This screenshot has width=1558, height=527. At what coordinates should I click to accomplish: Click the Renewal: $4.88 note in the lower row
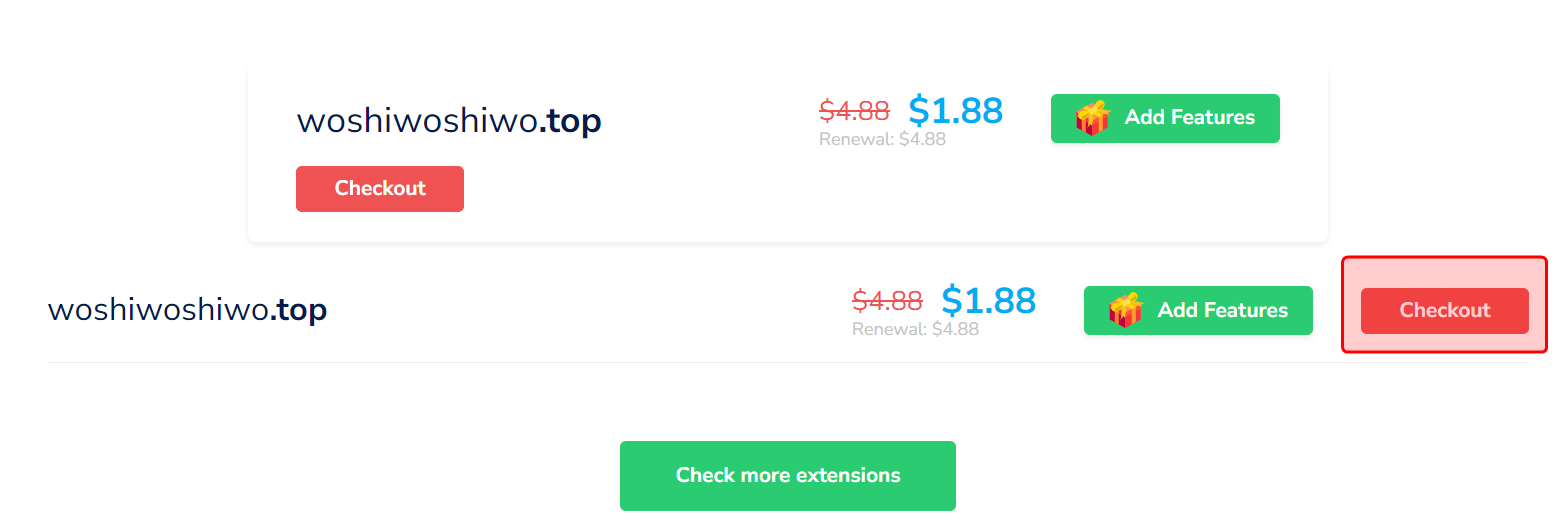[x=915, y=328]
